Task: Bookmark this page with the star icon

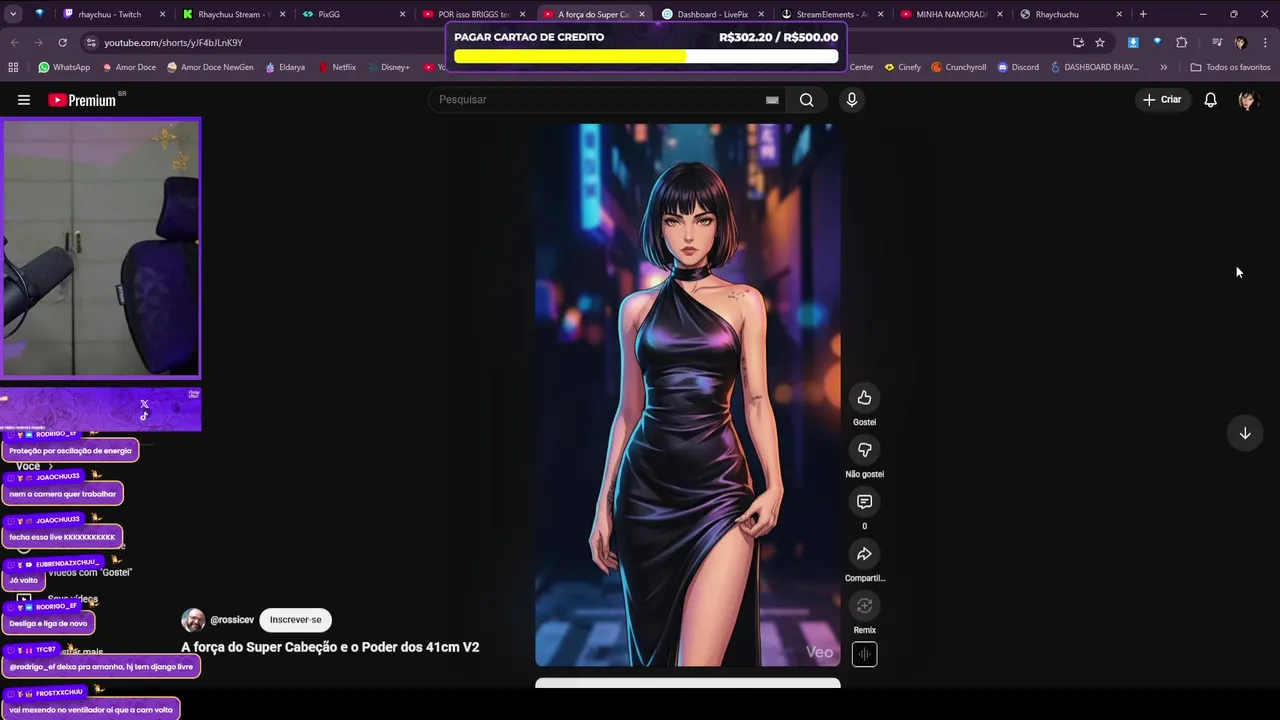Action: click(1100, 43)
